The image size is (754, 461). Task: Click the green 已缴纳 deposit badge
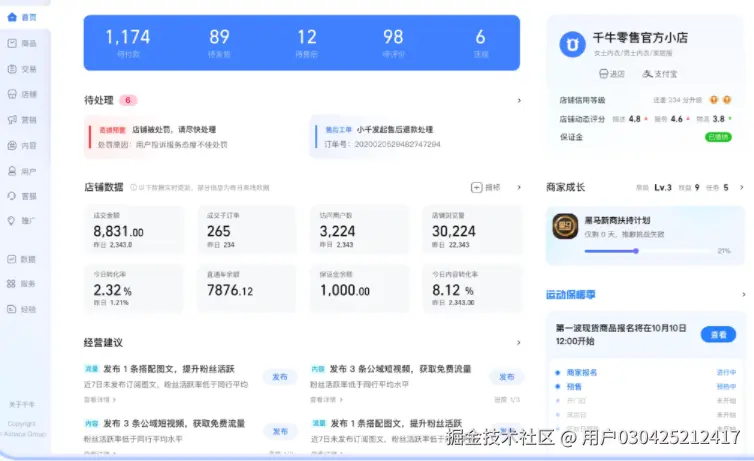pyautogui.click(x=718, y=137)
